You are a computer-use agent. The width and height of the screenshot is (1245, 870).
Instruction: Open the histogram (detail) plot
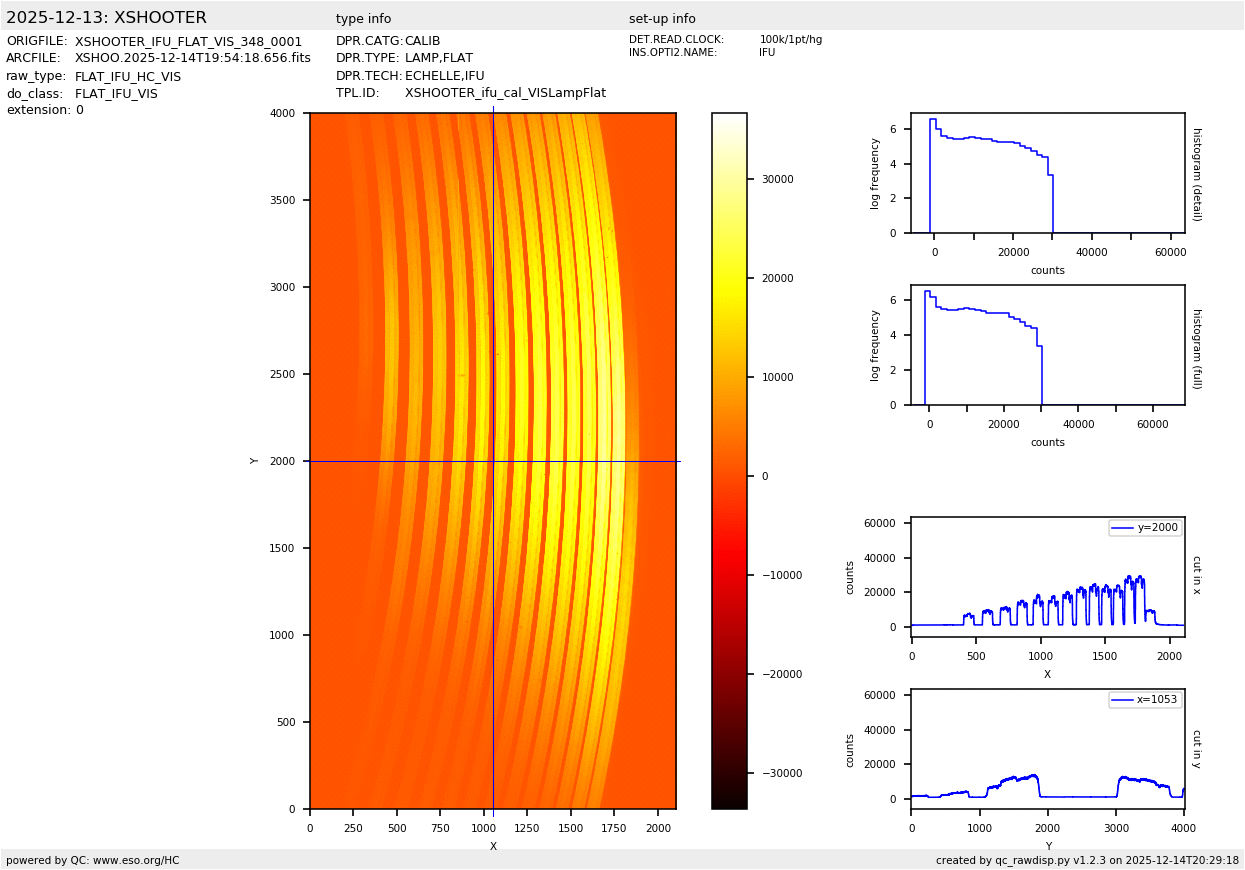1047,173
